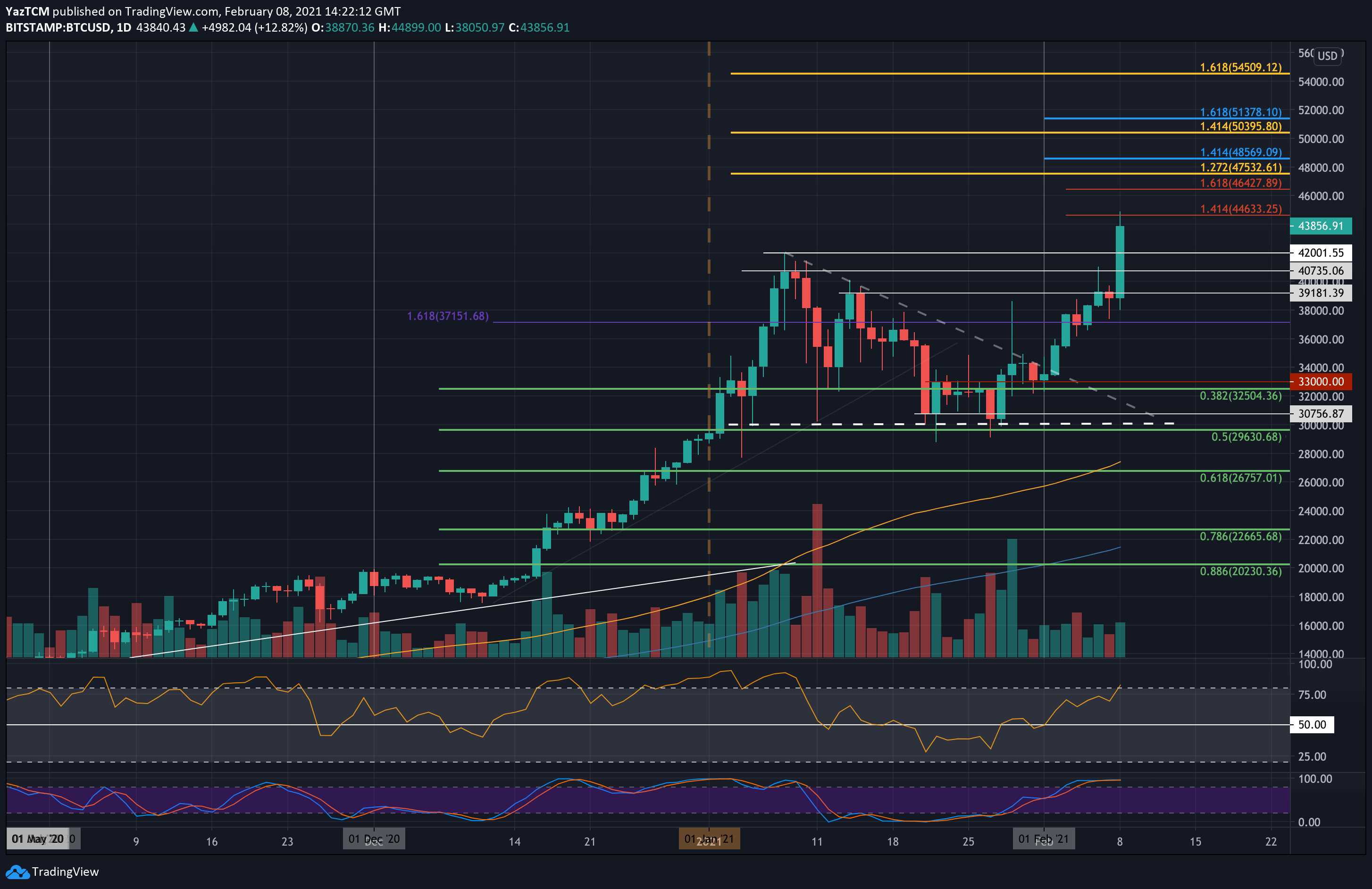Viewport: 1372px width, 889px height.
Task: Click the 54000.00 price axis tick
Action: (x=1321, y=82)
